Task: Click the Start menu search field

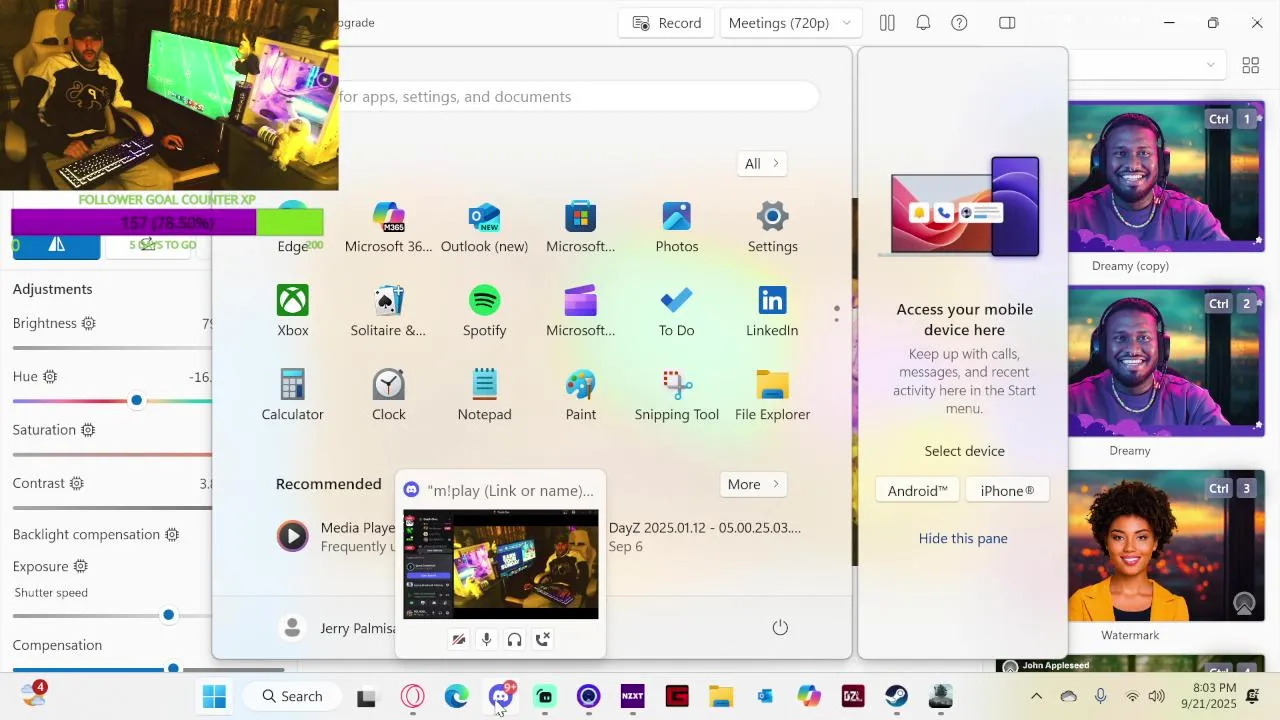Action: [x=578, y=97]
